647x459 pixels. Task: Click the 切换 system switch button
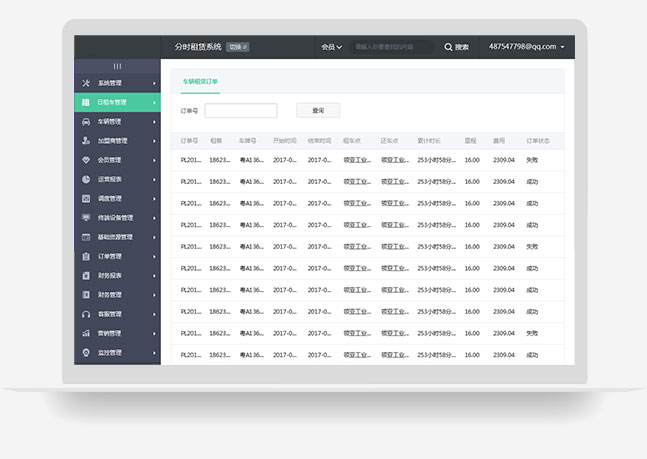pos(238,47)
